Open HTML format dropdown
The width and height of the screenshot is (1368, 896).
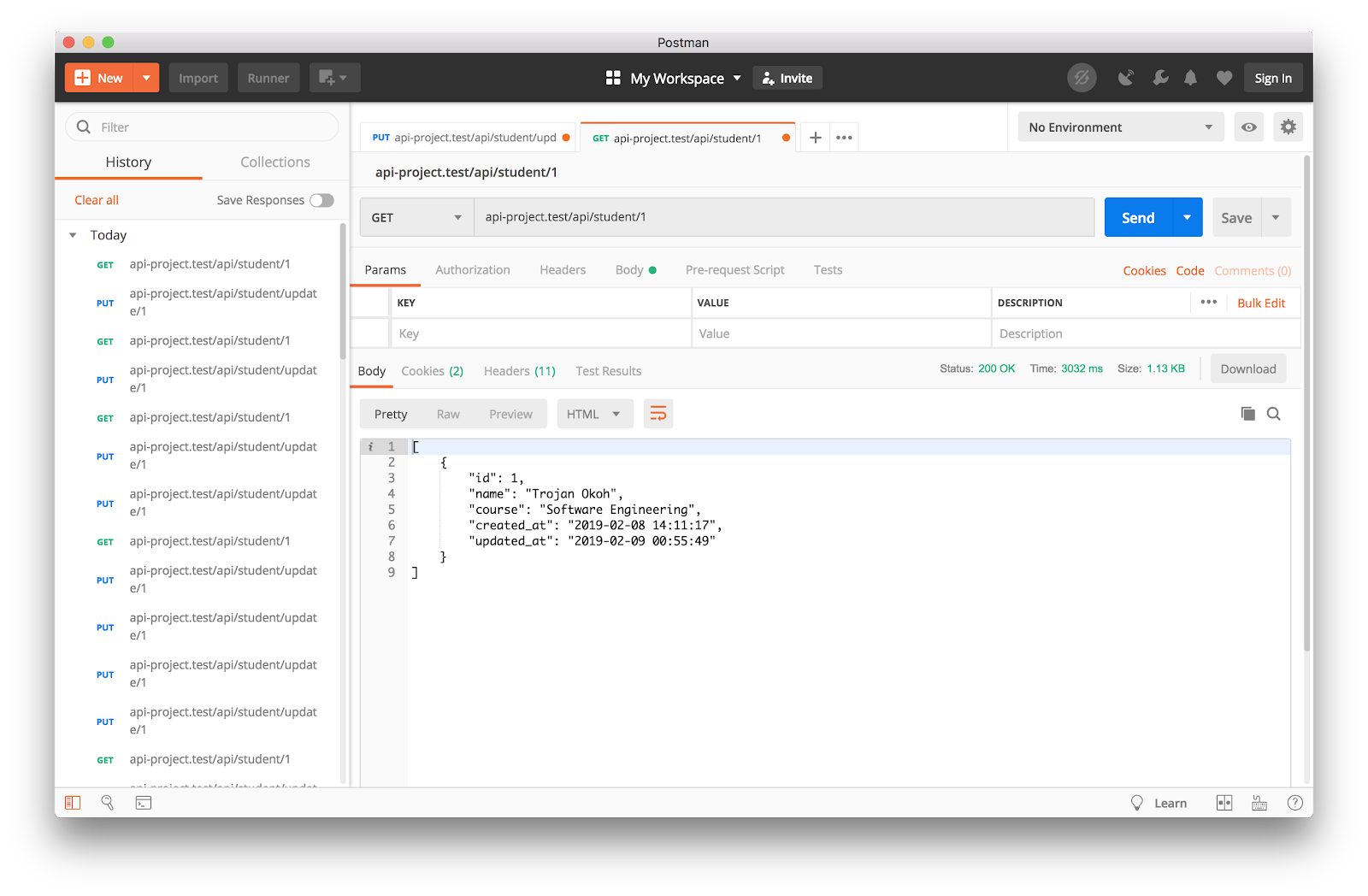[x=595, y=414]
